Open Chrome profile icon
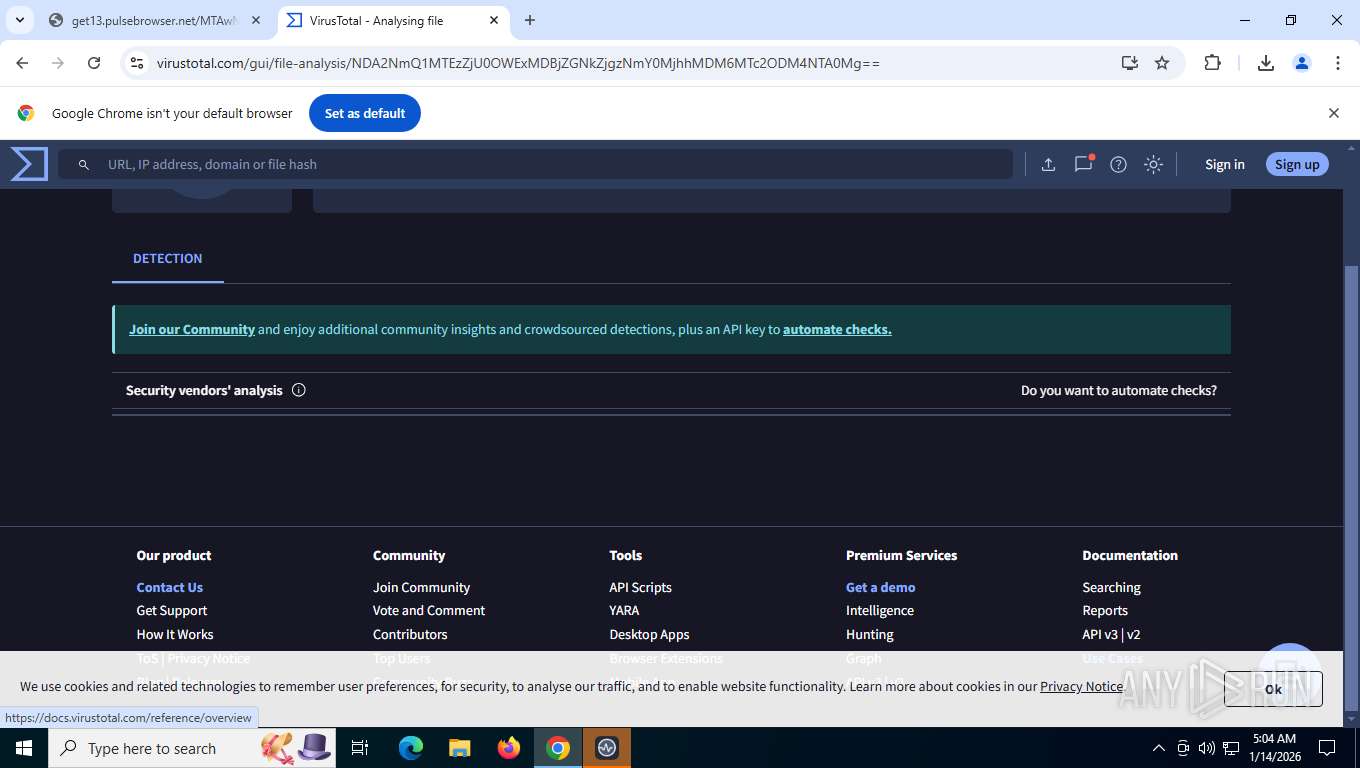The height and width of the screenshot is (768, 1360). click(x=1301, y=63)
